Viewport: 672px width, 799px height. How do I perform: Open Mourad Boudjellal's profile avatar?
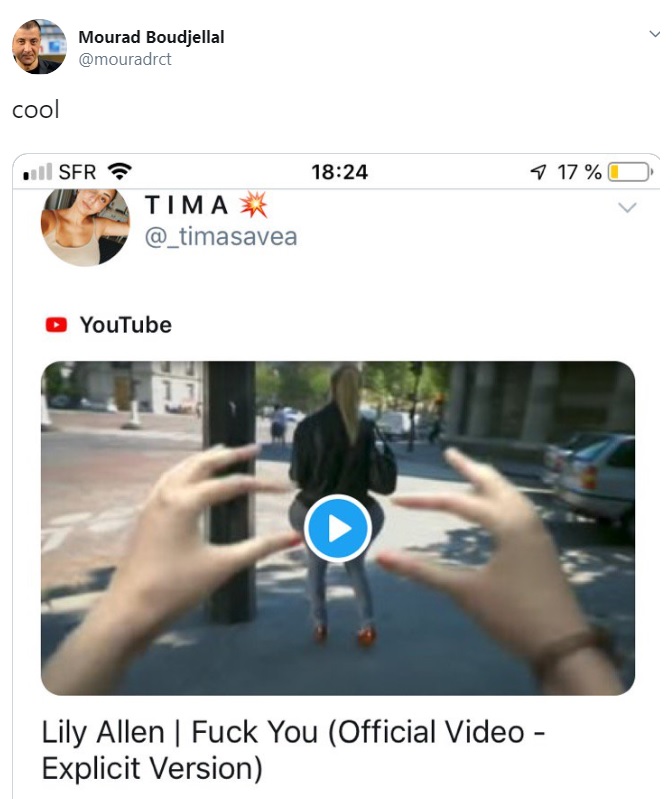coord(39,46)
